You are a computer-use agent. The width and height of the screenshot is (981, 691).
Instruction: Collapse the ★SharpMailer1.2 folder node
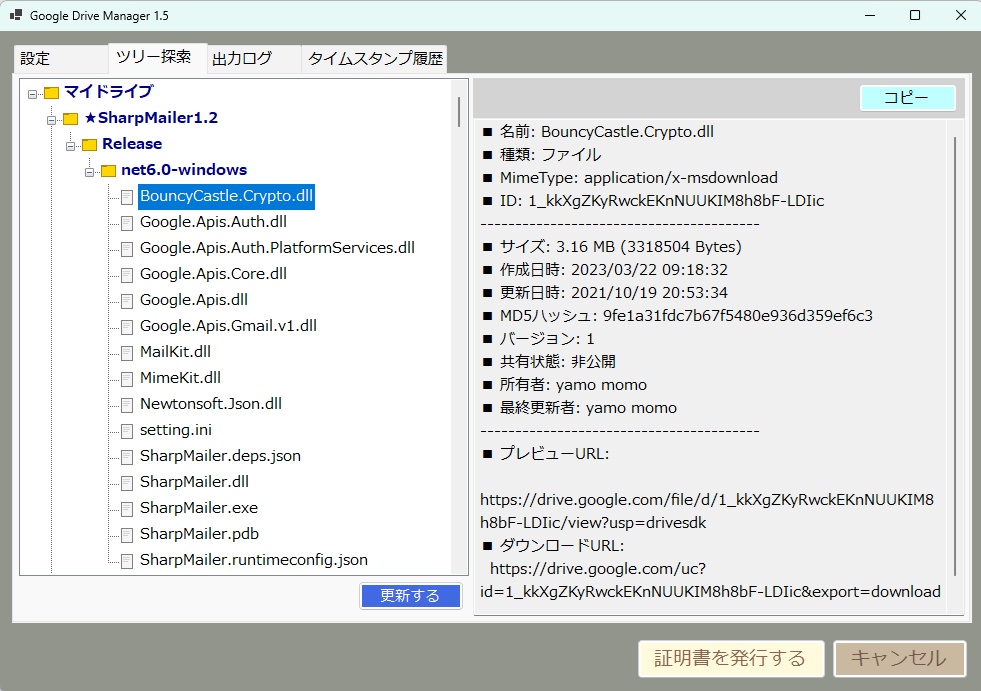tap(52, 120)
